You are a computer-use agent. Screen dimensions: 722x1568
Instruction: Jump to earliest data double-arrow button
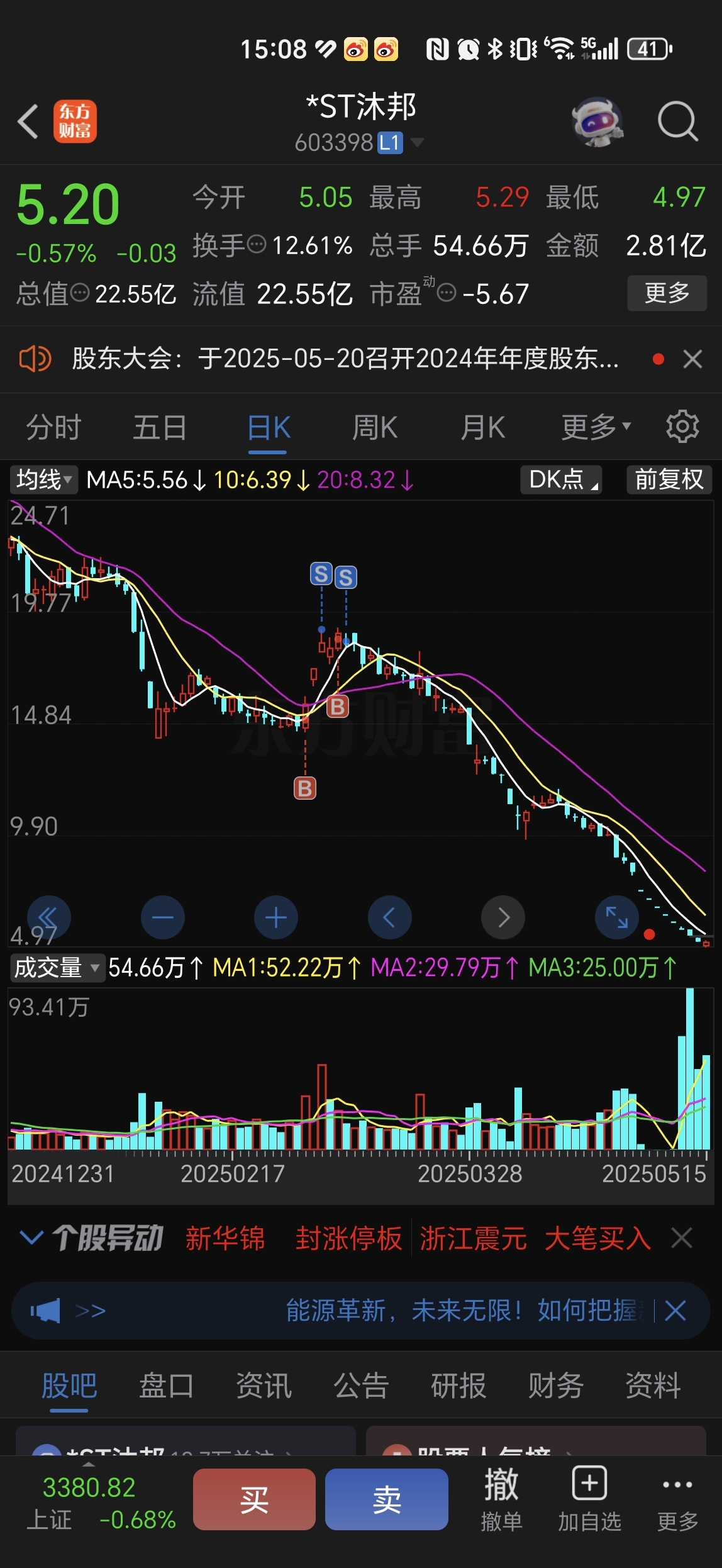point(48,917)
